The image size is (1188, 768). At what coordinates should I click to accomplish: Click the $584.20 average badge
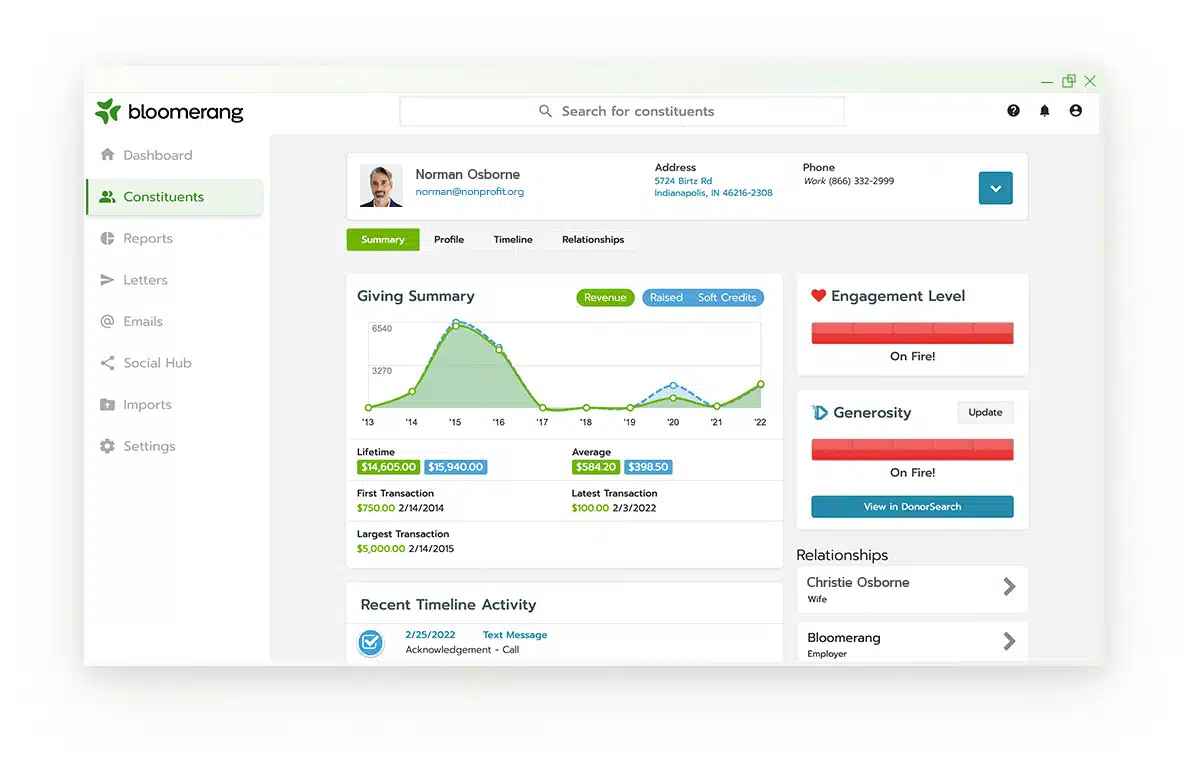tap(596, 467)
